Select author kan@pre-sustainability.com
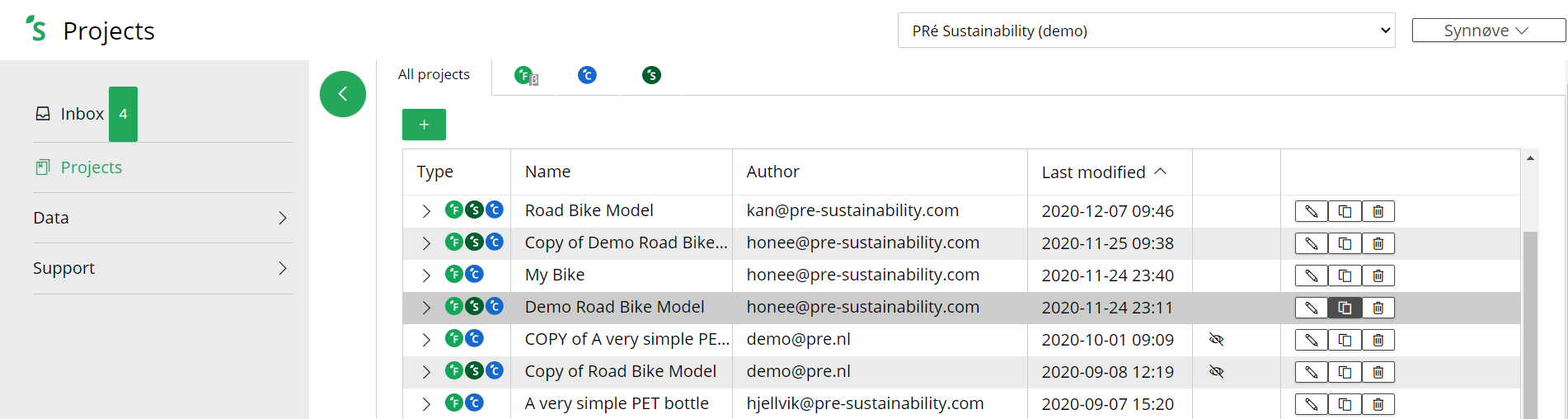This screenshot has width=1568, height=419. click(852, 210)
